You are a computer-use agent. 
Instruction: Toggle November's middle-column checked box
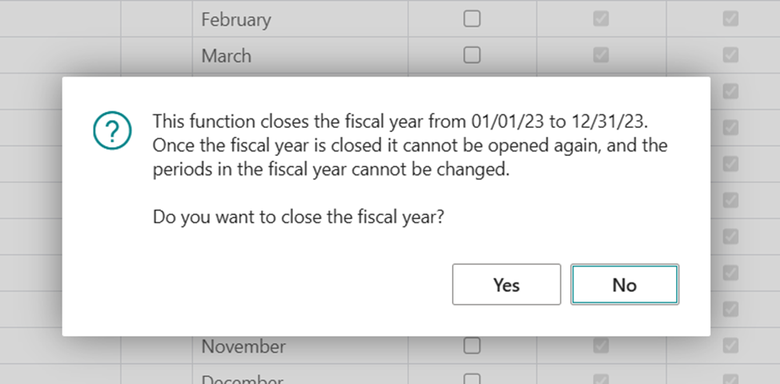click(x=601, y=345)
